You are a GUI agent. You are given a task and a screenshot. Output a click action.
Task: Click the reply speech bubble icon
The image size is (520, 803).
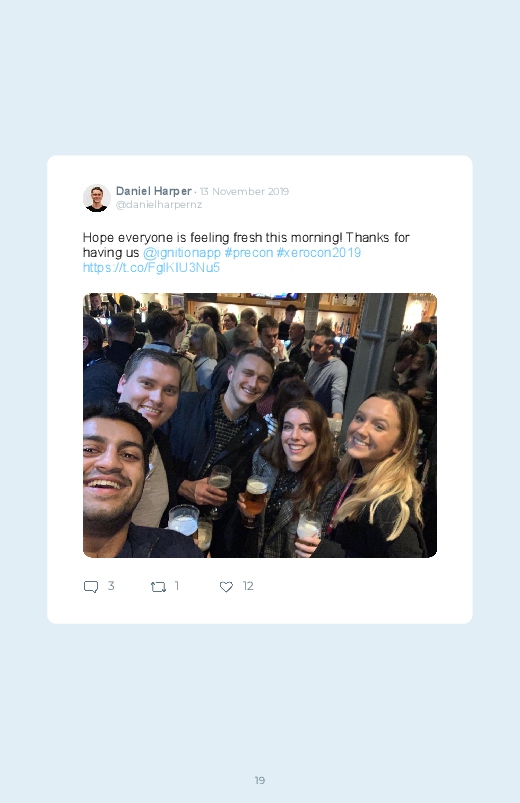(91, 587)
